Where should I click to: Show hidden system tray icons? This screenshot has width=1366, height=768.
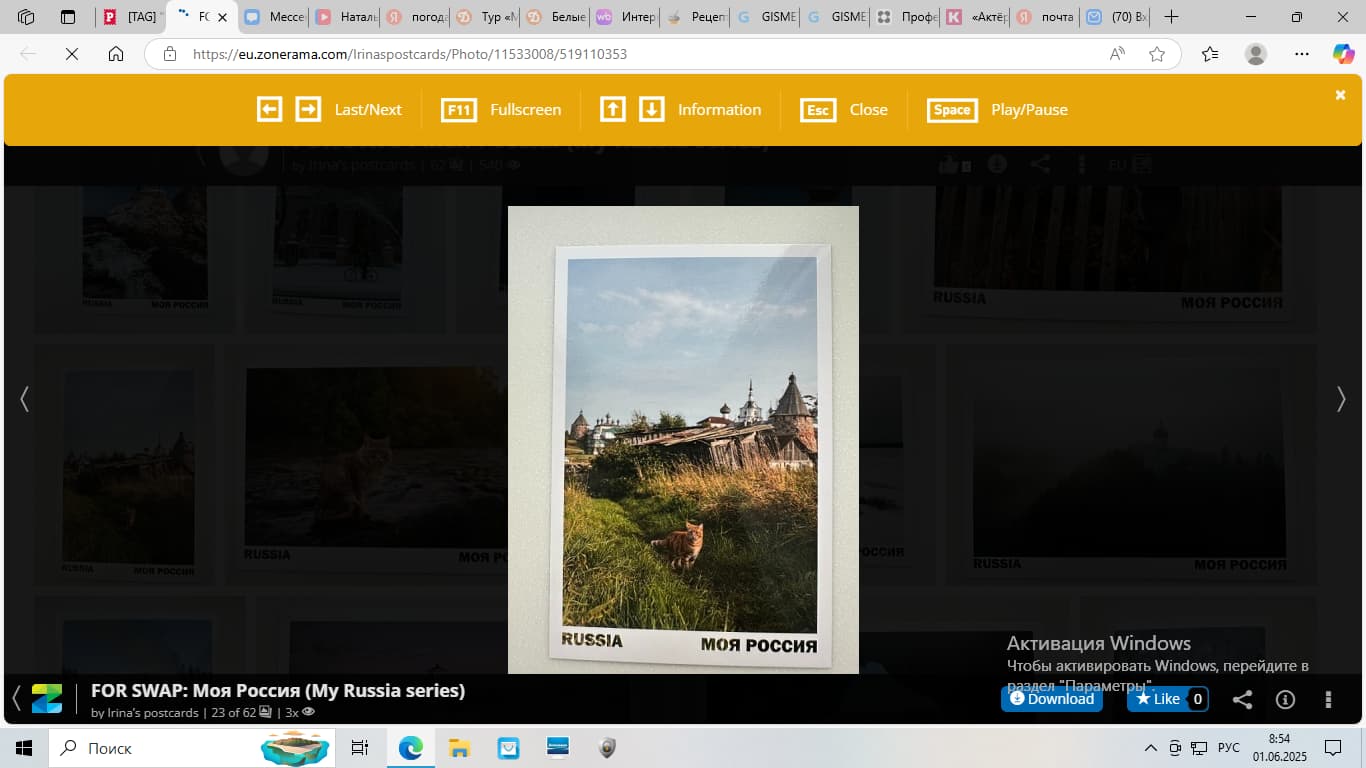1151,748
